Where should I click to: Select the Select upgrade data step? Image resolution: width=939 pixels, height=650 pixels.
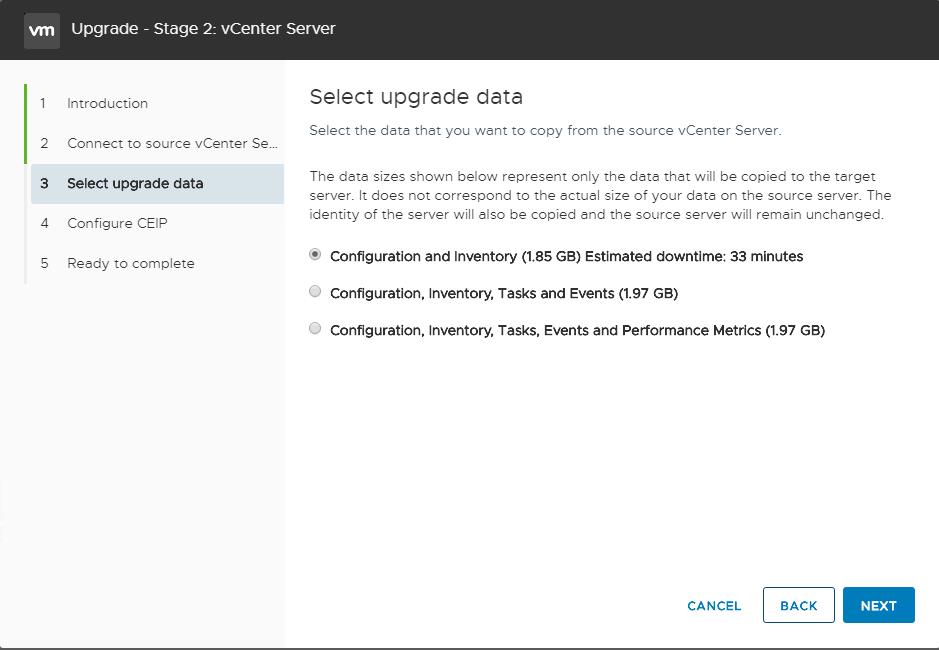point(157,183)
